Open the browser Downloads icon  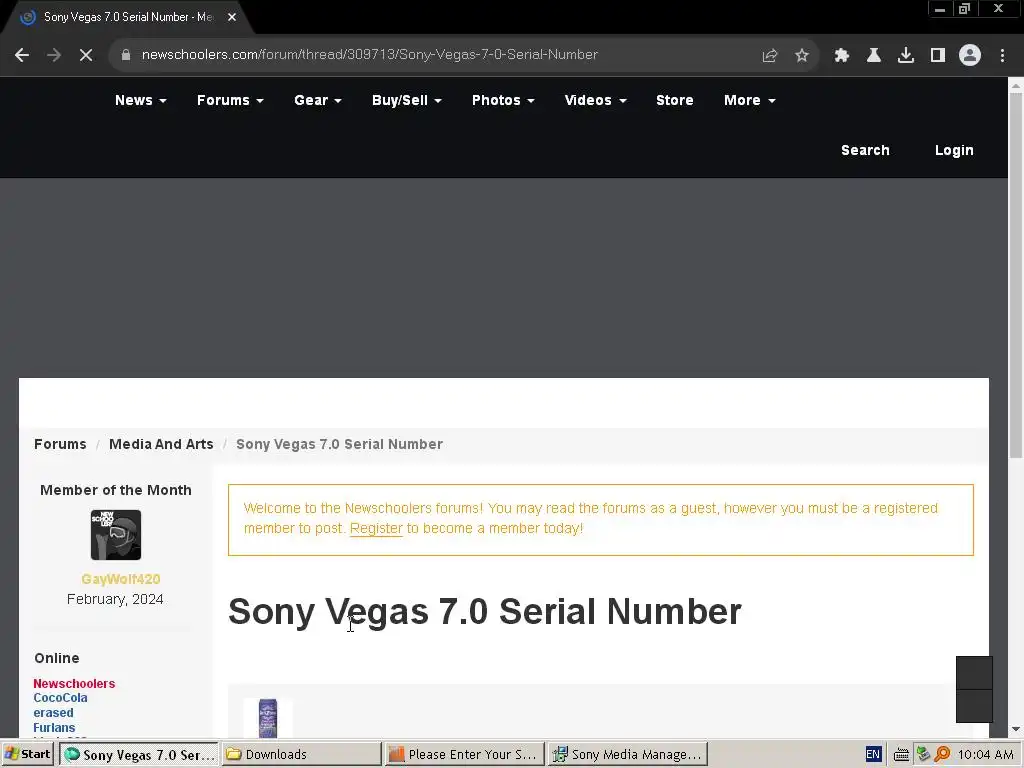coord(906,56)
